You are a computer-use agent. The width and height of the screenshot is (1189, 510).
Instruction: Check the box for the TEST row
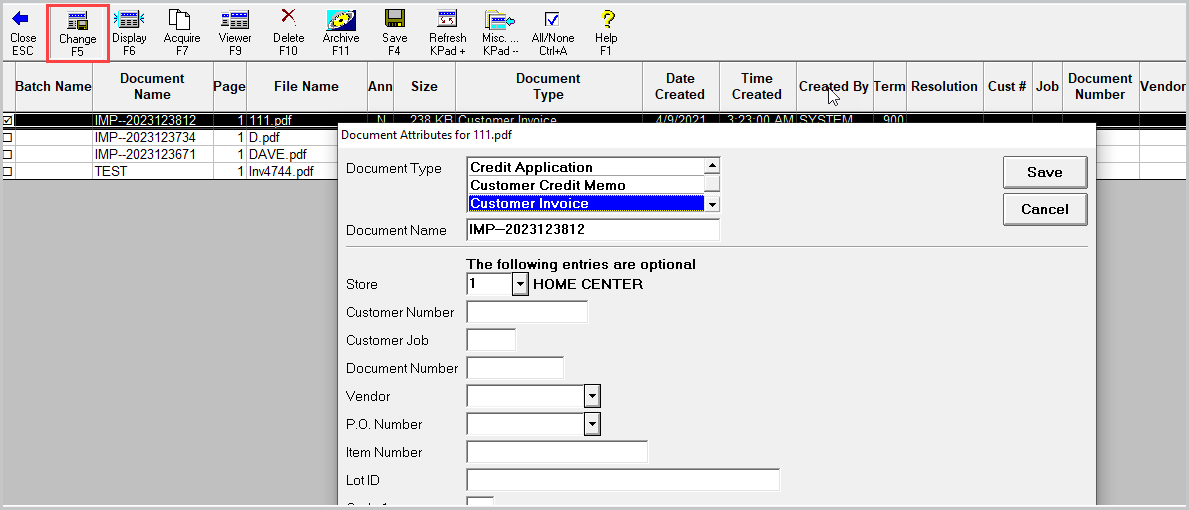[8, 171]
